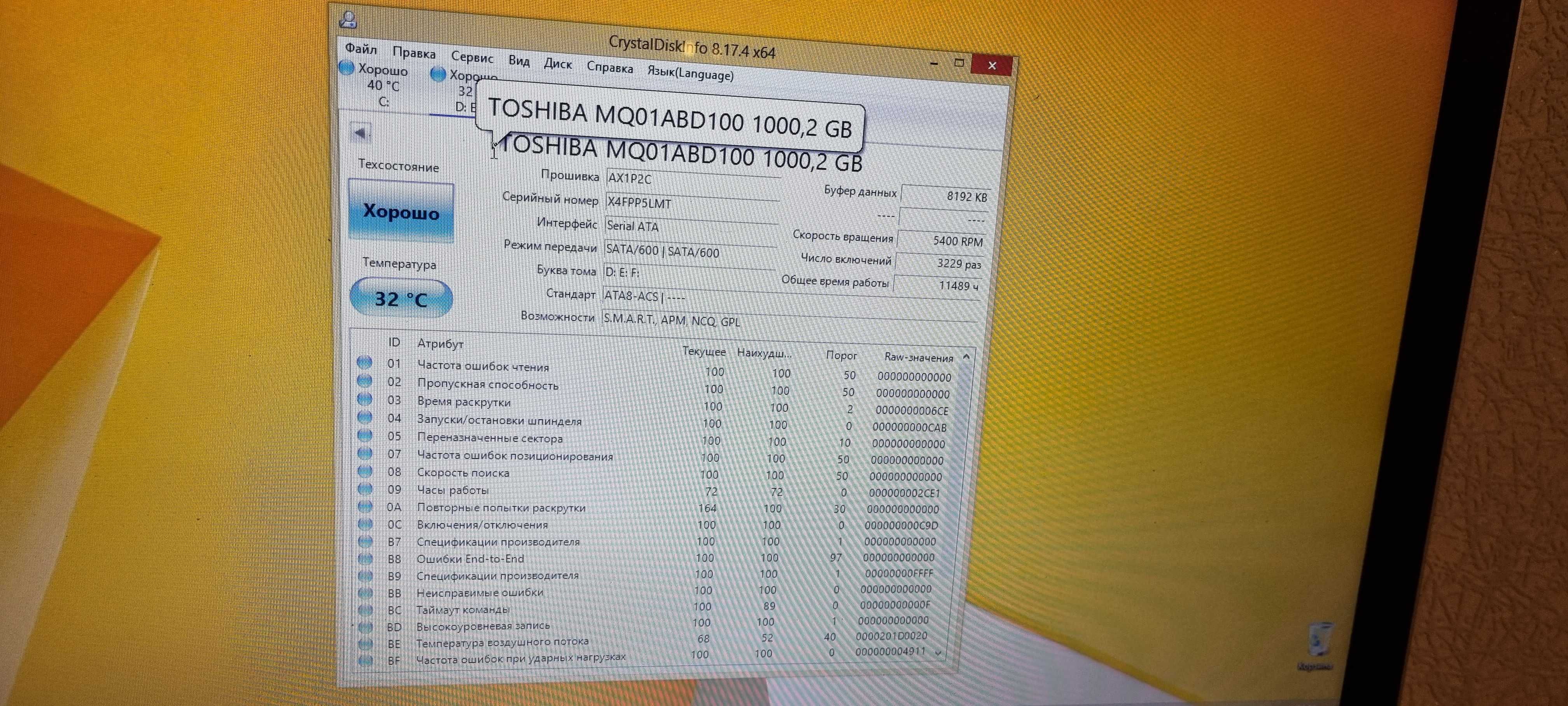Click the 32 °C temperature indicator

point(401,299)
